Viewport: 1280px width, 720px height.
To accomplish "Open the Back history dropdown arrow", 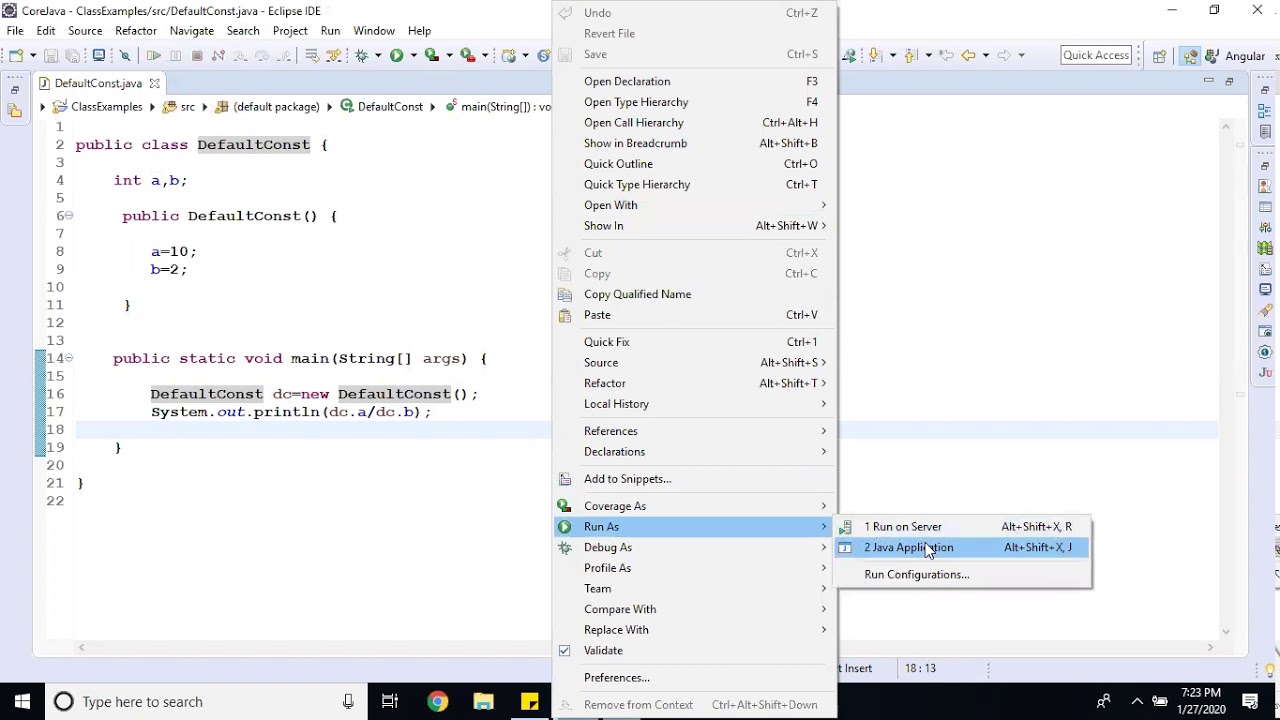I will [x=986, y=55].
